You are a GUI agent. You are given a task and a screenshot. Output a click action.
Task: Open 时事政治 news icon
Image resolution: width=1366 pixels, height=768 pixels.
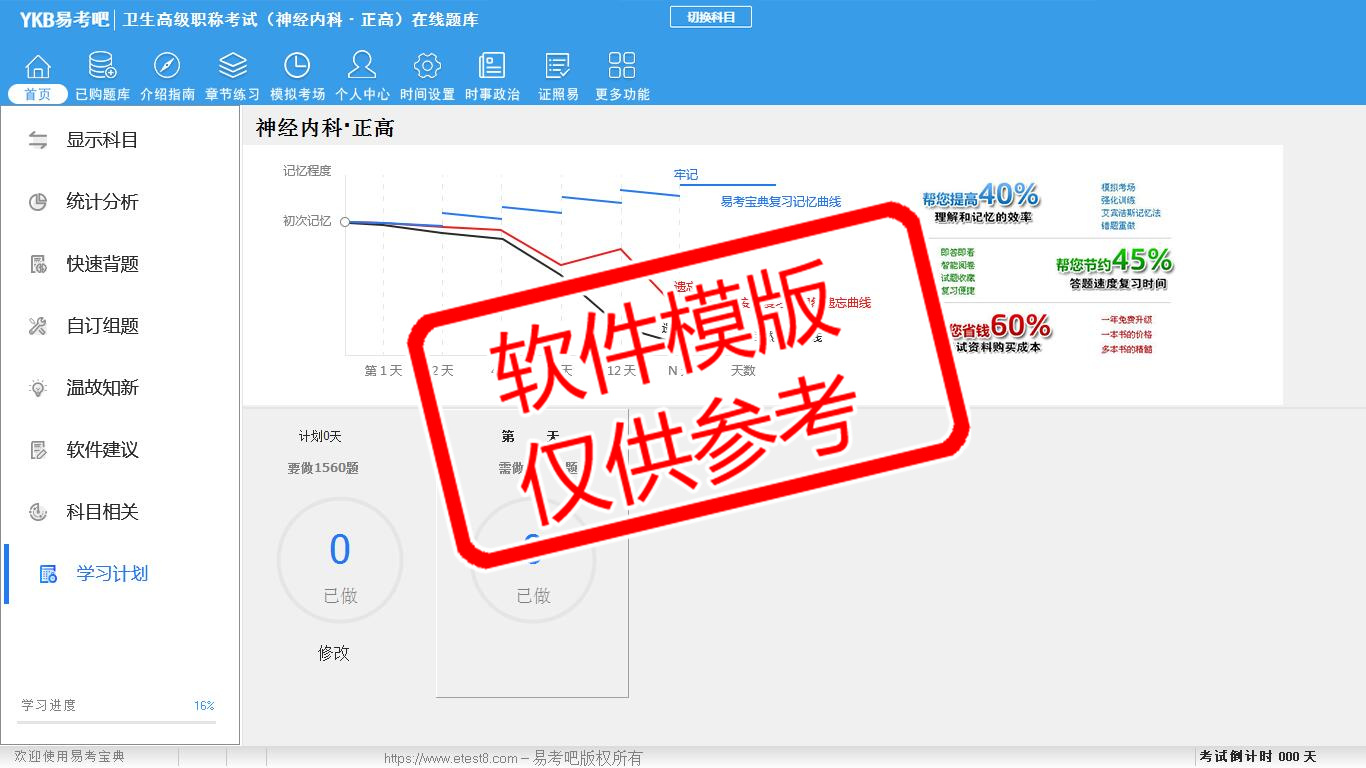(492, 67)
